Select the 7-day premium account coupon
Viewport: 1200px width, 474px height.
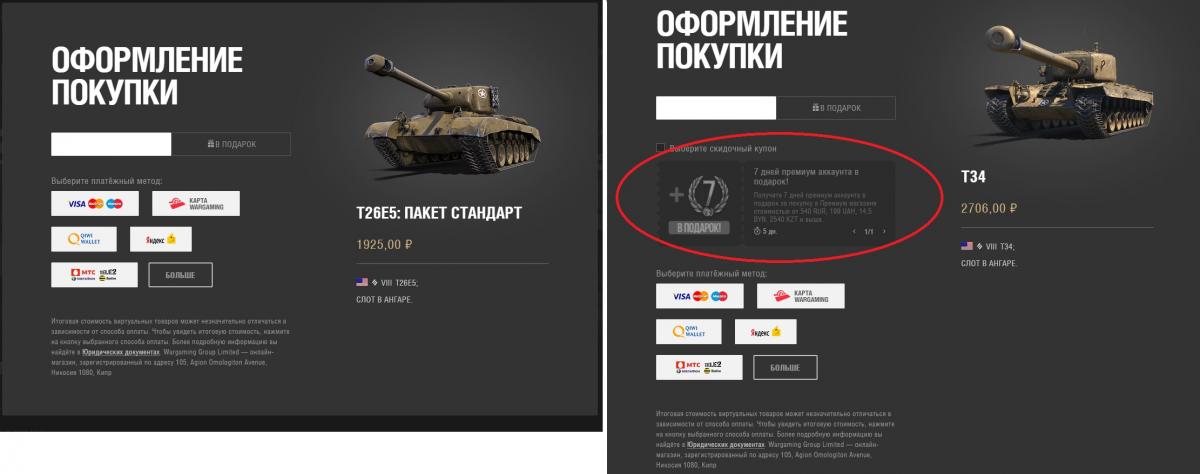pyautogui.click(x=776, y=200)
